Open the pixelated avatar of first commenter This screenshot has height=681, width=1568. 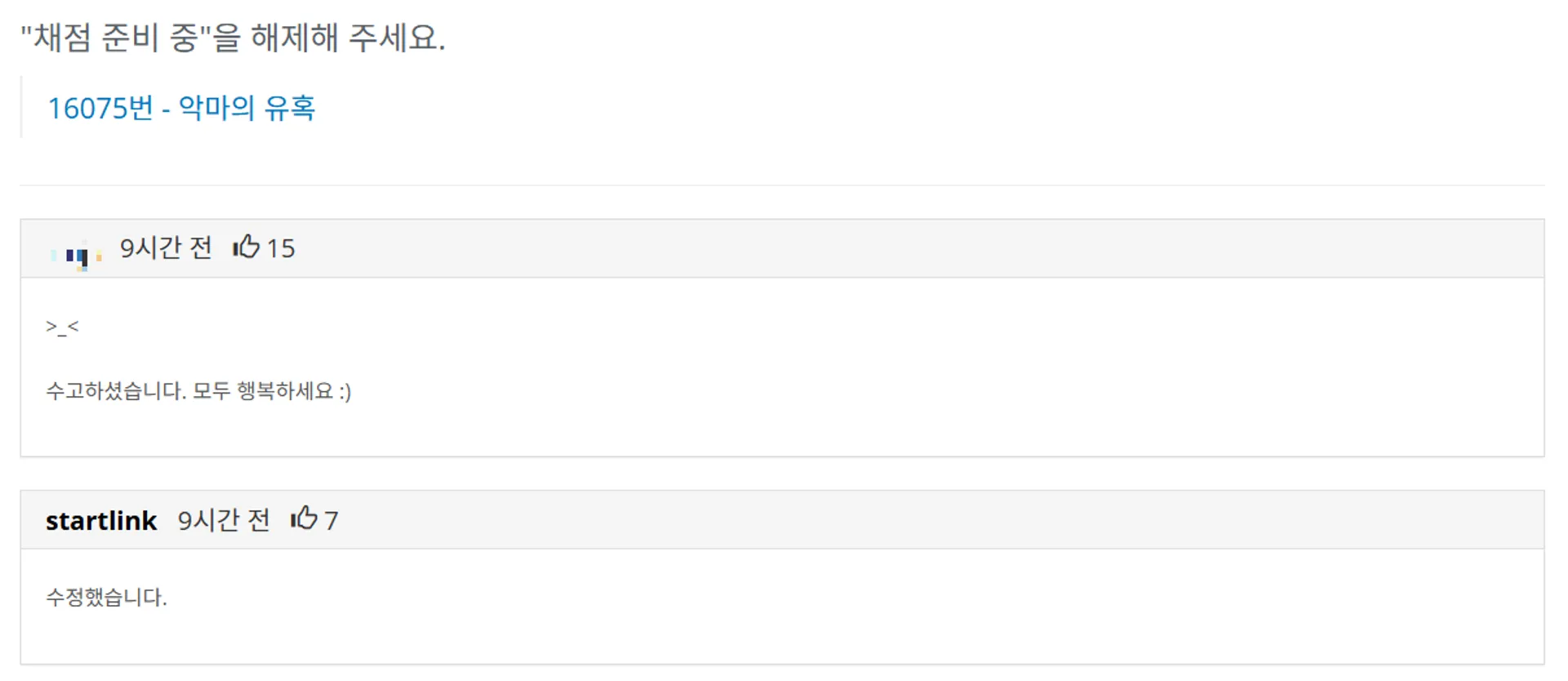click(x=76, y=256)
